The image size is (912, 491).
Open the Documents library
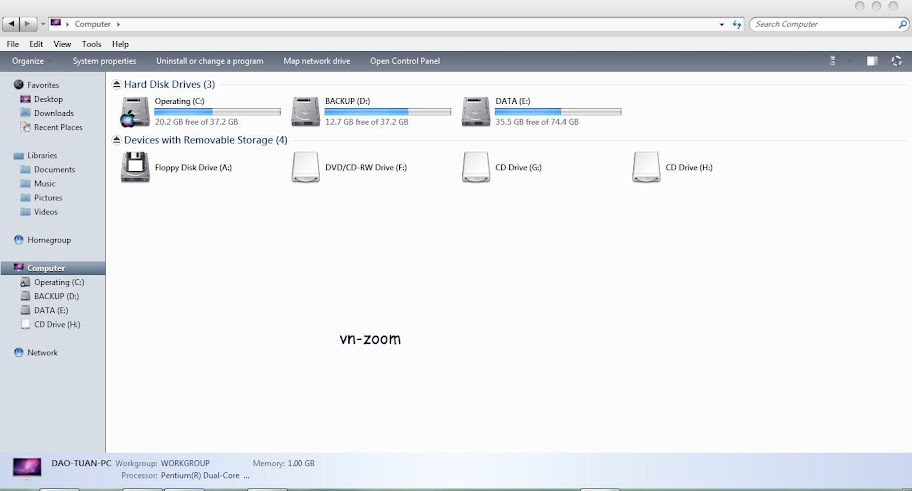pos(54,169)
